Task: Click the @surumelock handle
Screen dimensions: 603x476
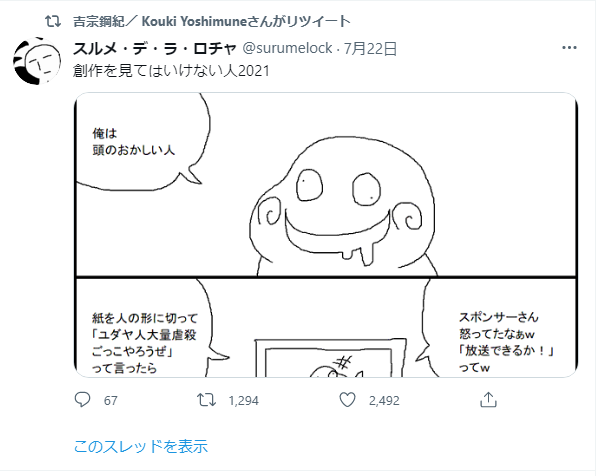Action: [x=287, y=48]
